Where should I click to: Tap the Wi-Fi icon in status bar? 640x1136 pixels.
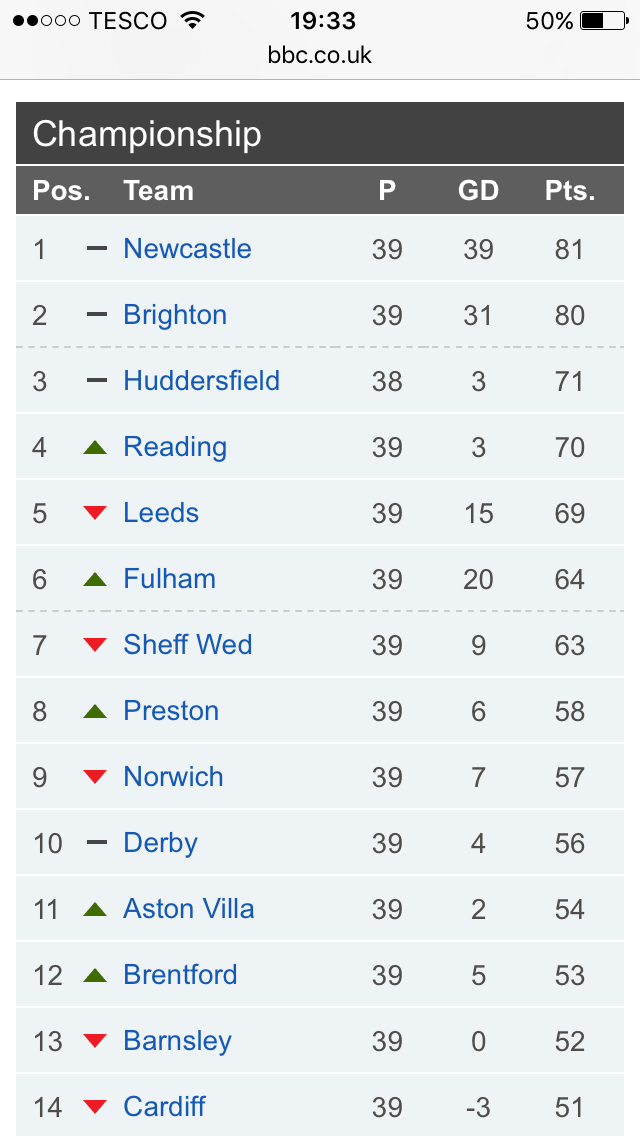pyautogui.click(x=192, y=20)
